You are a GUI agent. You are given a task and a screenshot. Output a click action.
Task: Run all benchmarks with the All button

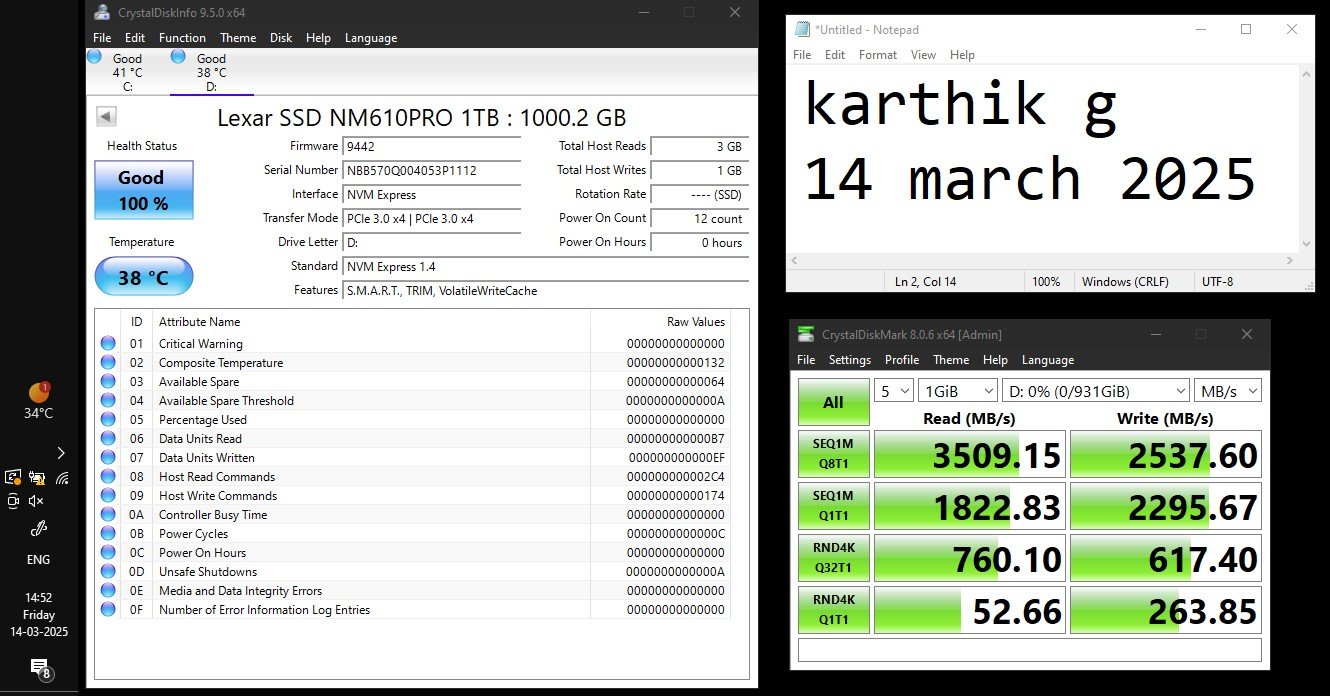[833, 402]
